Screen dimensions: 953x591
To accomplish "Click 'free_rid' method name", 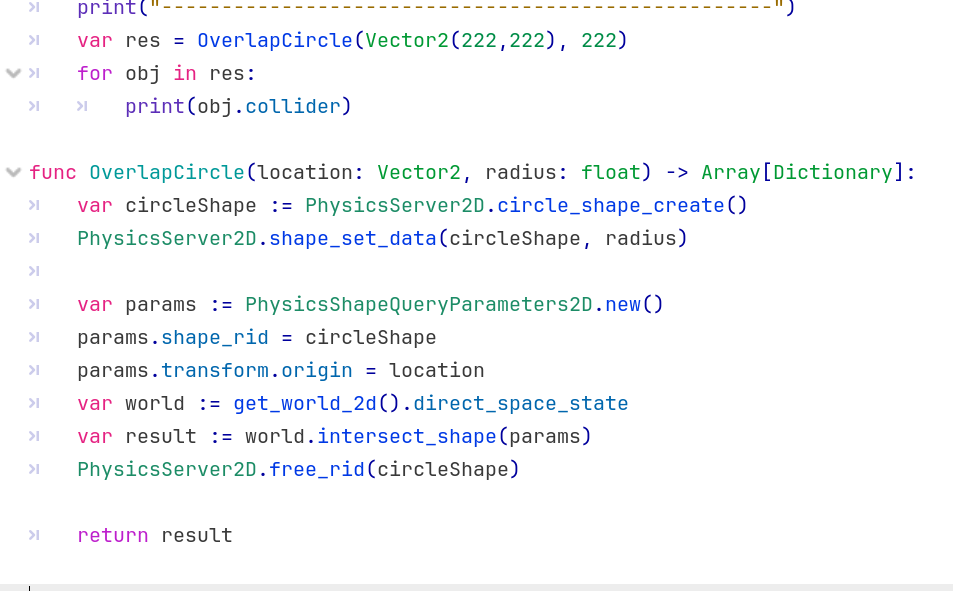I will (x=317, y=469).
